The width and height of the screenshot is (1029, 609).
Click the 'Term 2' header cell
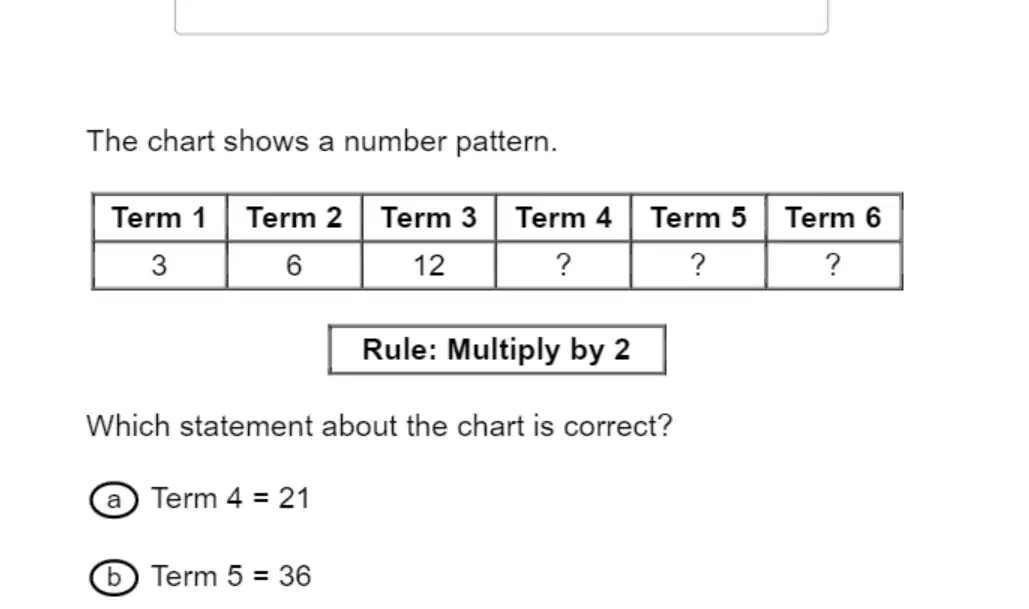294,218
